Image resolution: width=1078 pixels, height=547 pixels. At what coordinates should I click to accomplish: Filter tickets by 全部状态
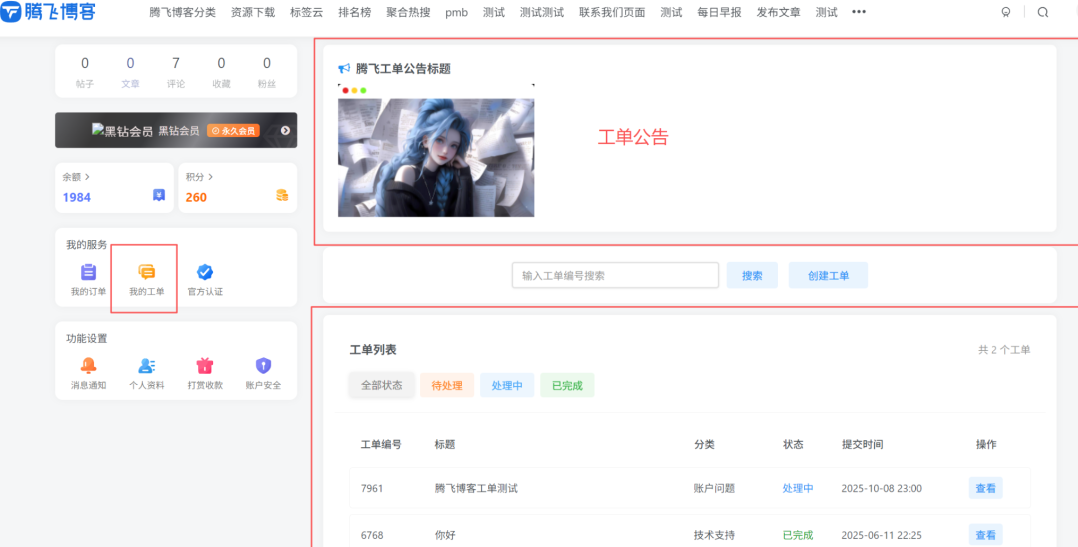(x=382, y=386)
